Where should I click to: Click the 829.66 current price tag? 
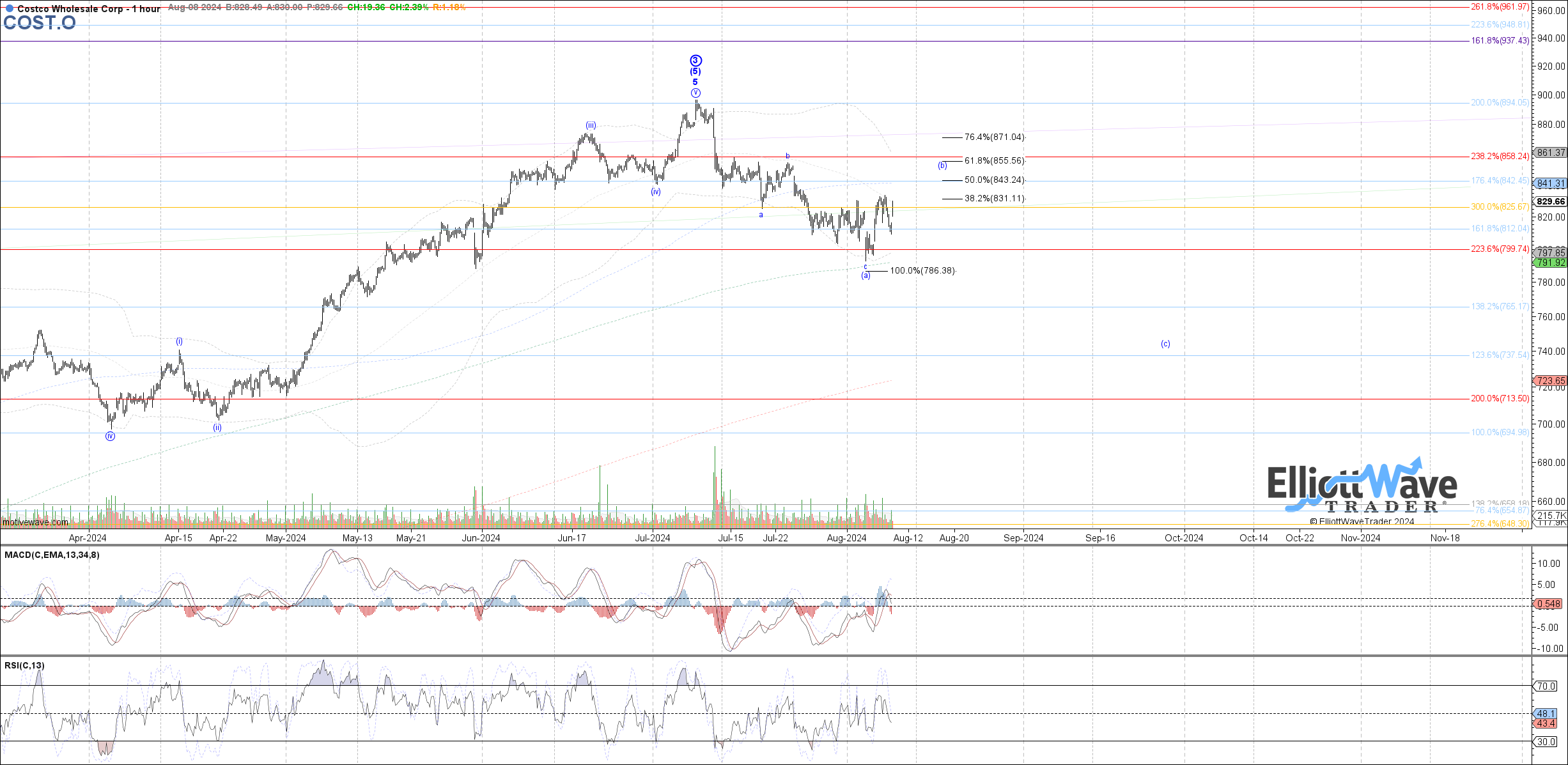coord(1550,201)
